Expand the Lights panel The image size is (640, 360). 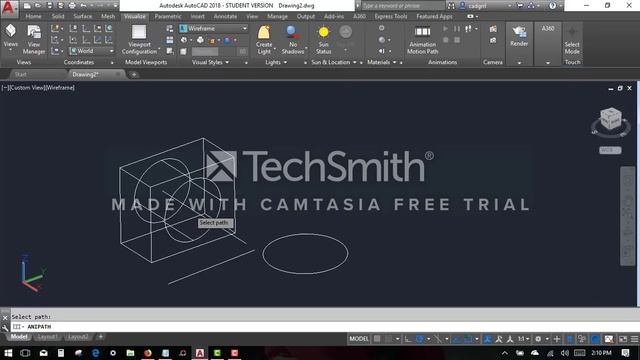pos(276,62)
